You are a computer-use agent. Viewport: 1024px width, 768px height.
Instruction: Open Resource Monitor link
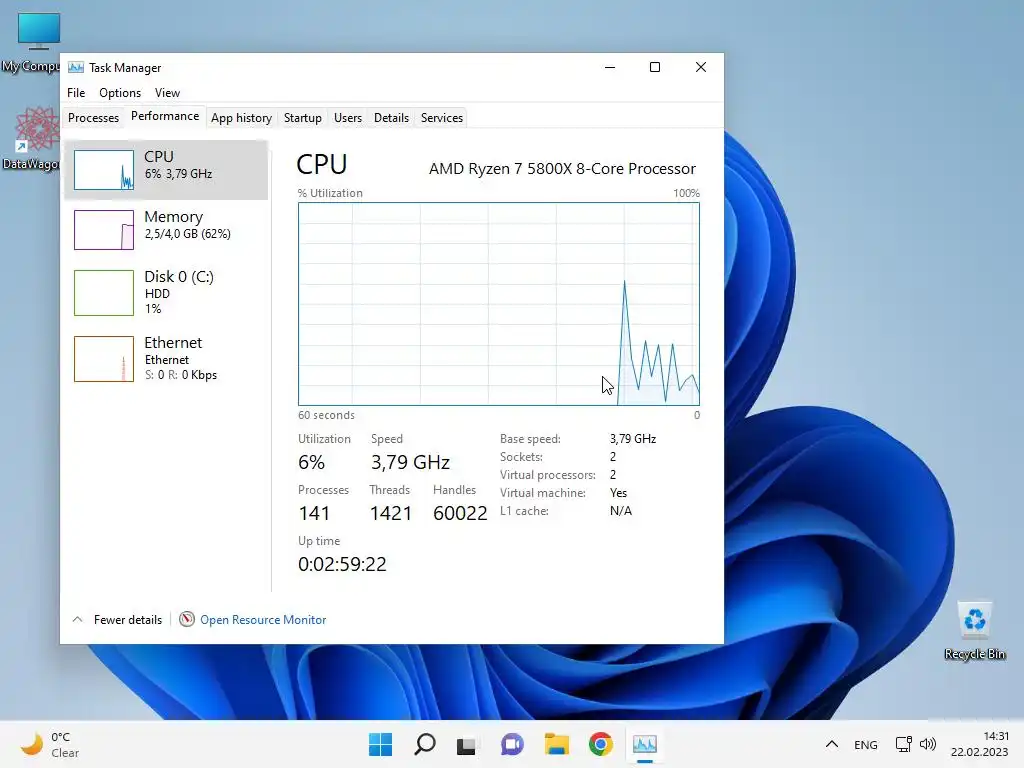263,620
